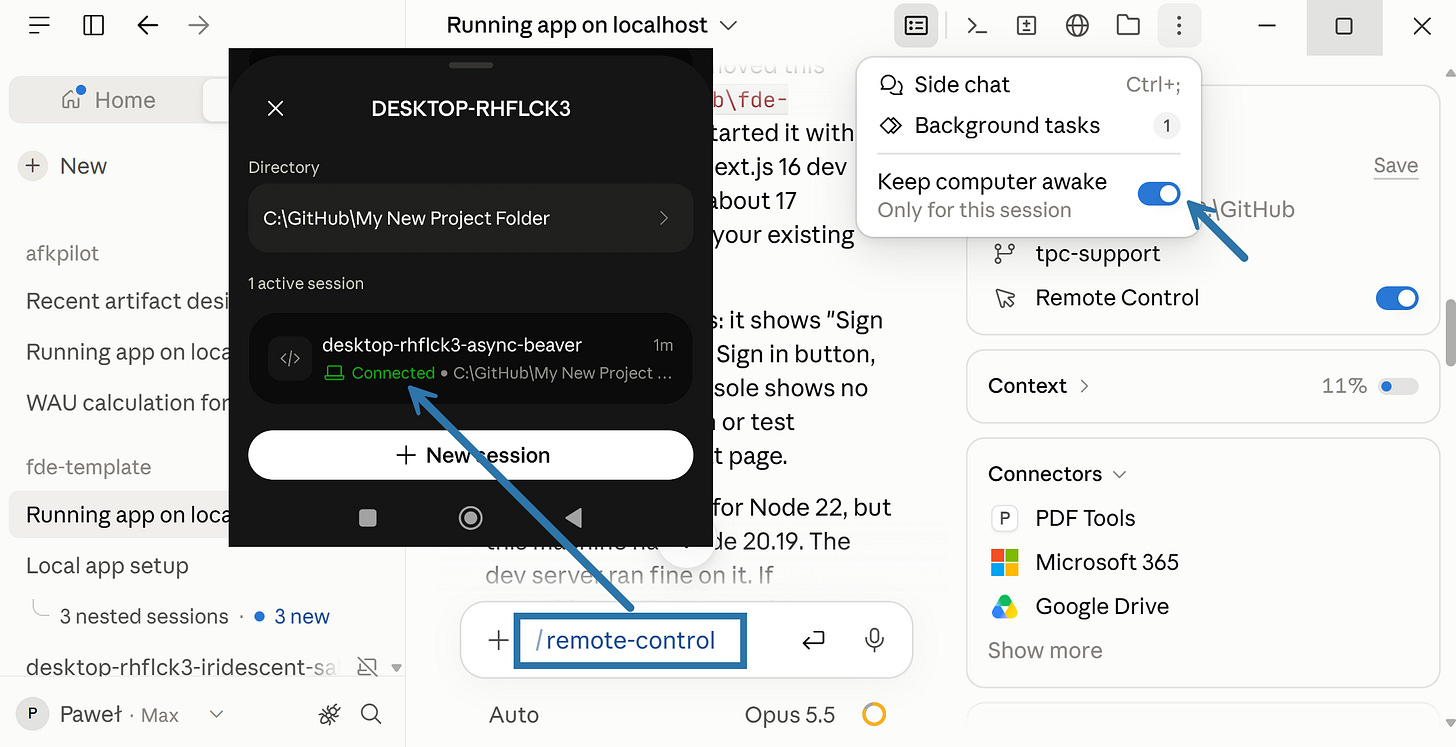Click the /remote-control prompt input field
Image resolution: width=1456 pixels, height=747 pixels.
[x=630, y=641]
